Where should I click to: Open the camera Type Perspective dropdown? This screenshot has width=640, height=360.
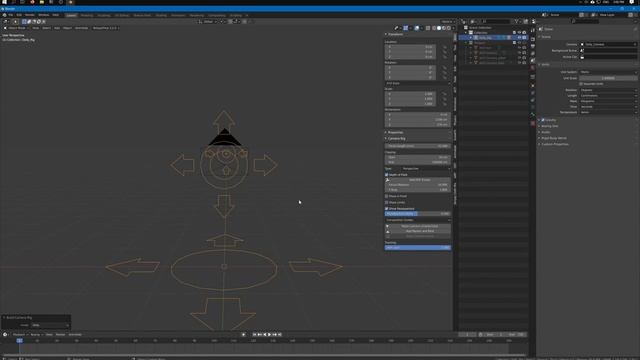(426, 169)
